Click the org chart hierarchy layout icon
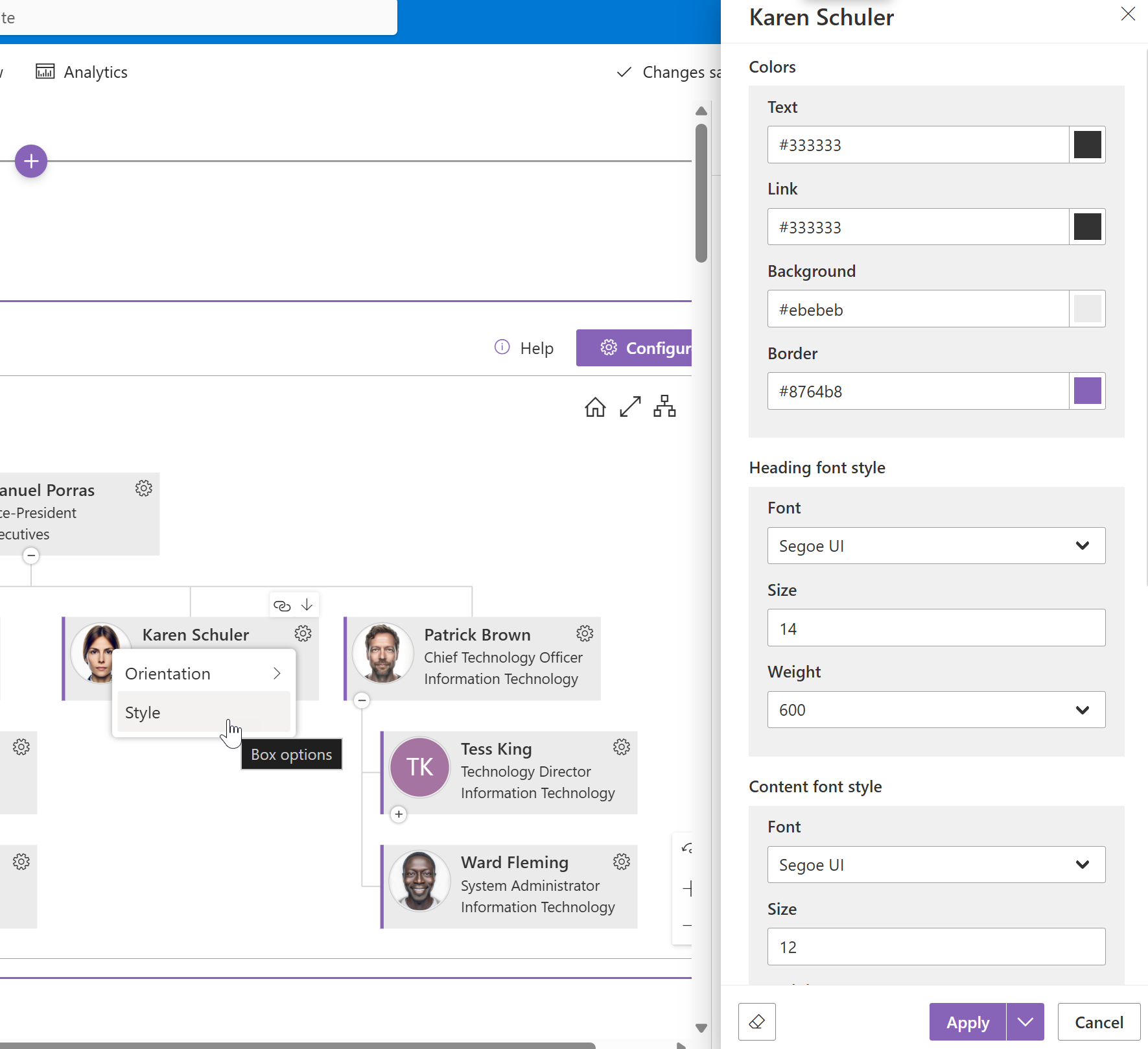The width and height of the screenshot is (1148, 1049). click(x=664, y=407)
